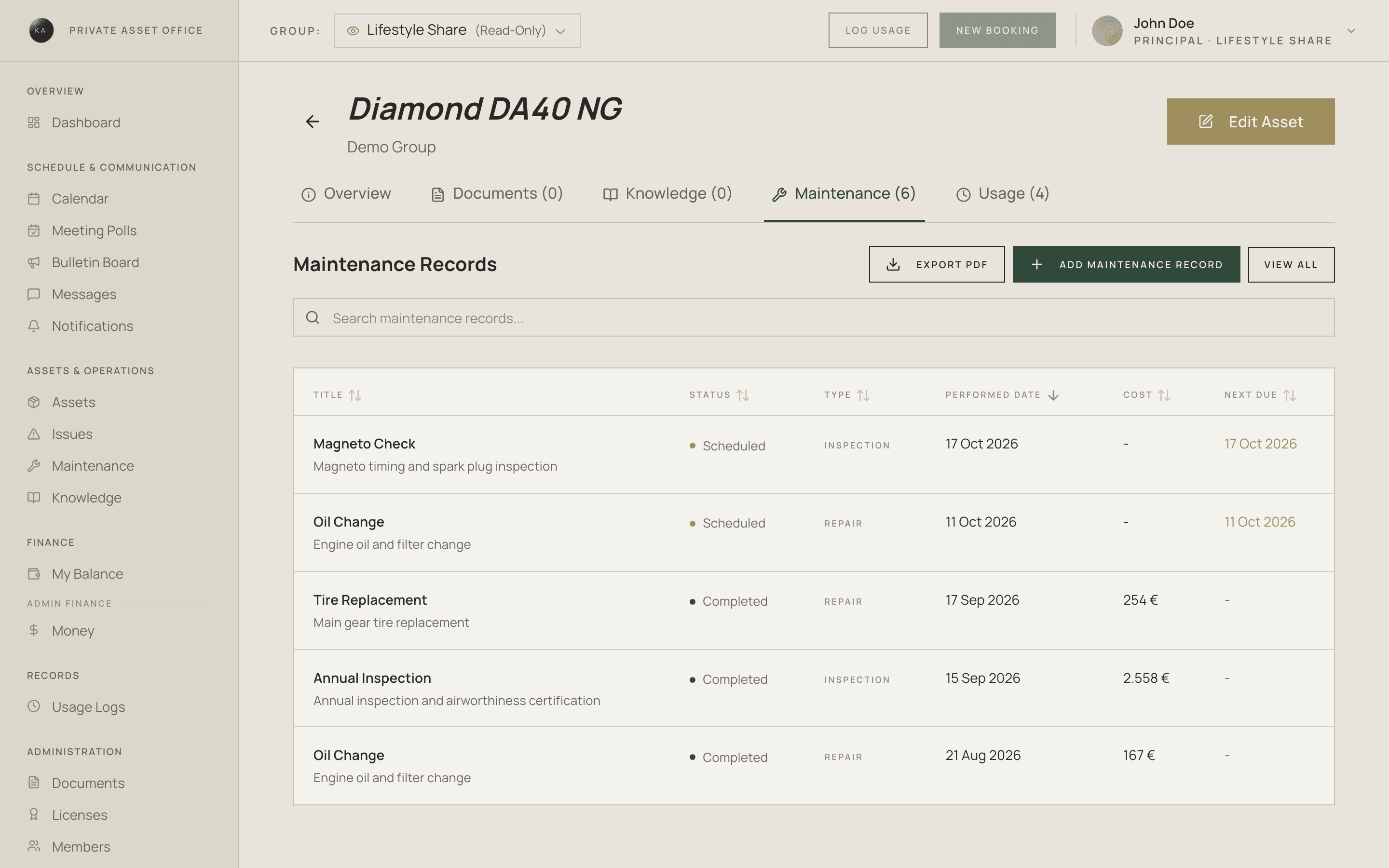Select the Maintenance (6) tab
Viewport: 1389px width, 868px height.
844,193
